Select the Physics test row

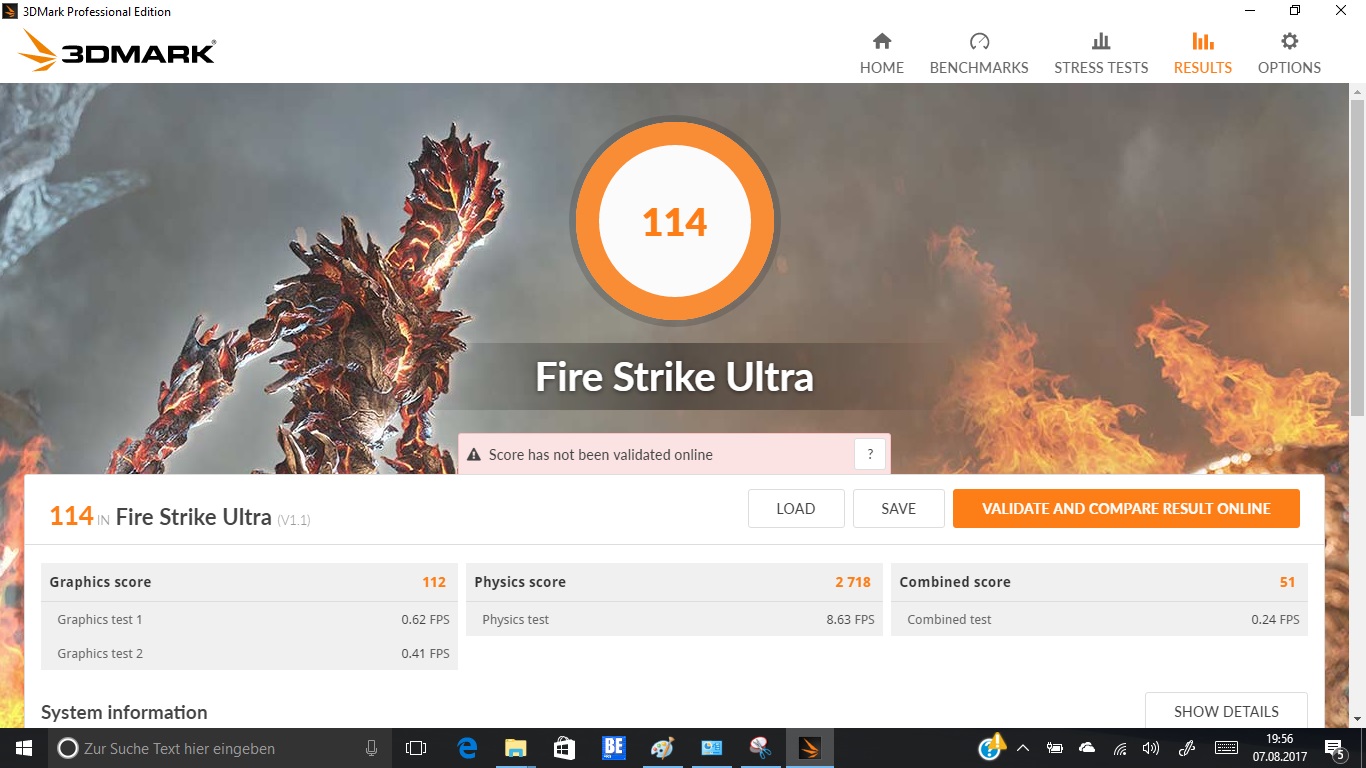click(x=674, y=619)
